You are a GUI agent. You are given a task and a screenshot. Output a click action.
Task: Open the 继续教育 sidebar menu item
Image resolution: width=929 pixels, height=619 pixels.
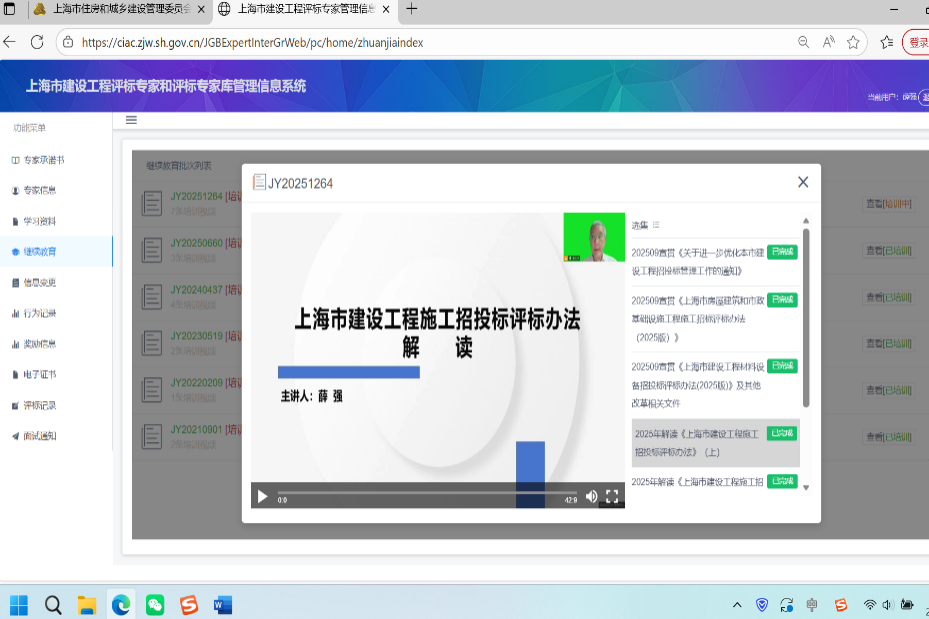click(40, 252)
